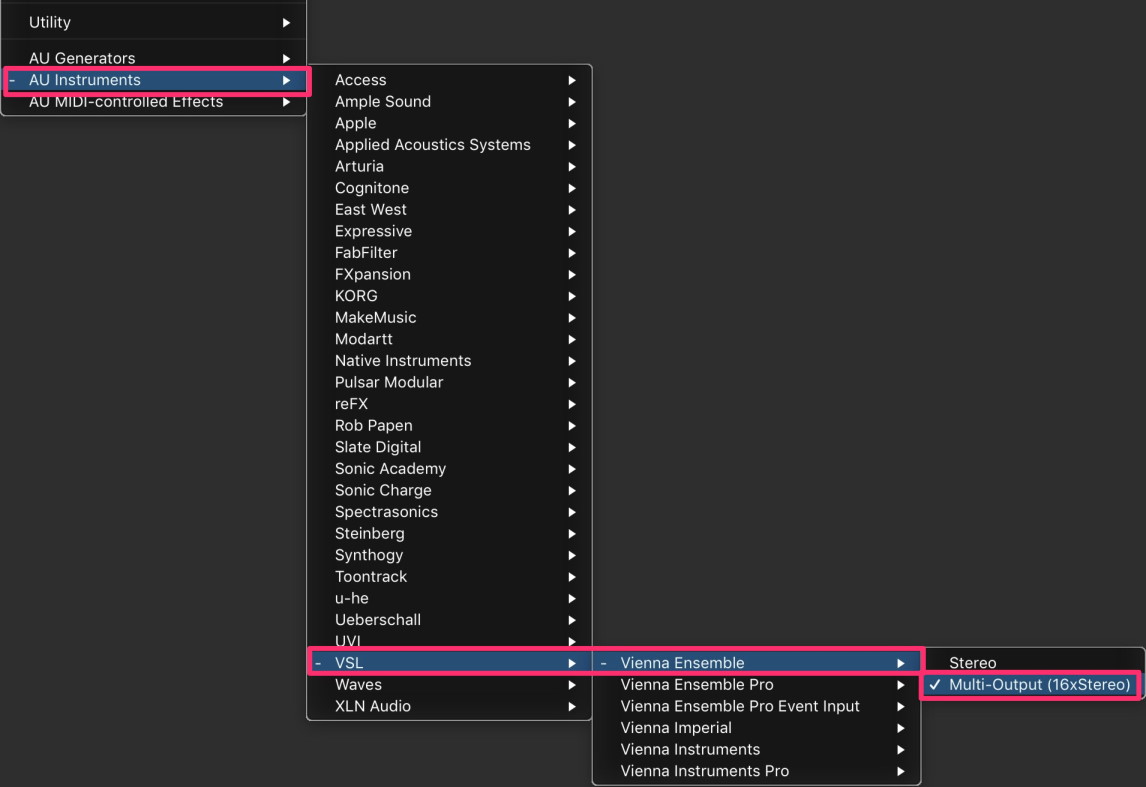
Task: Open AU MIDI-controlled Effects submenu
Action: point(153,102)
